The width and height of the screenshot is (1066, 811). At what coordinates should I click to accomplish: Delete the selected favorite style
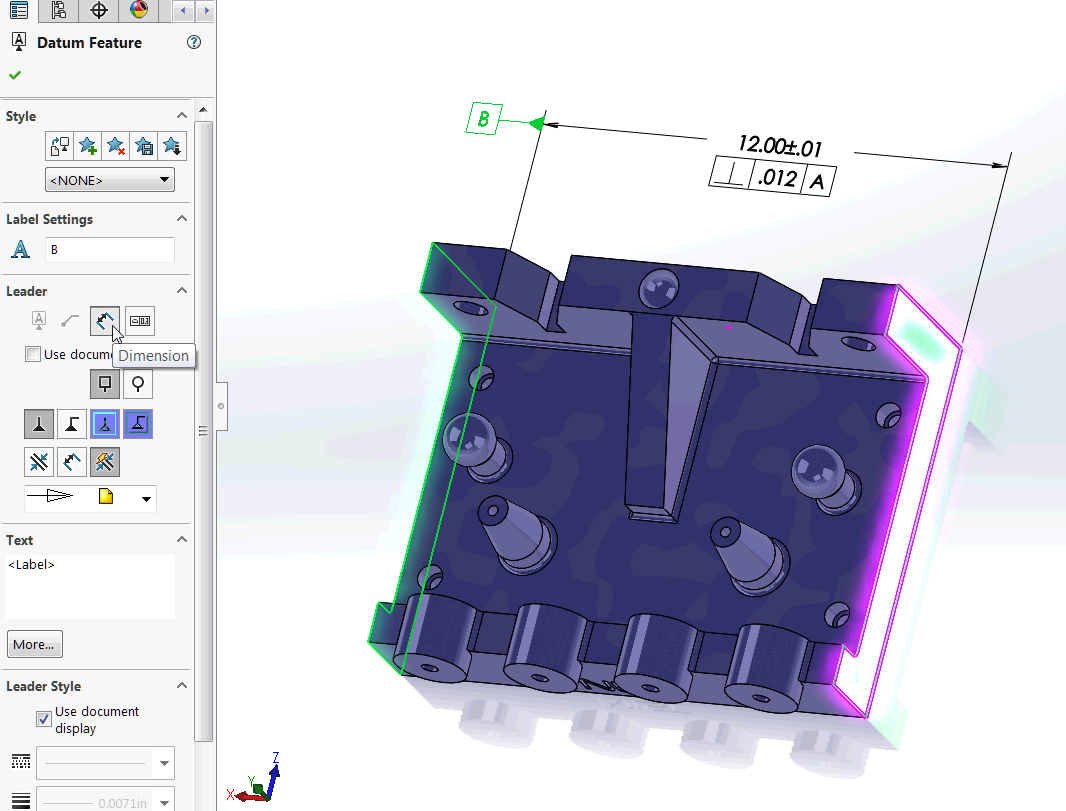tap(115, 146)
